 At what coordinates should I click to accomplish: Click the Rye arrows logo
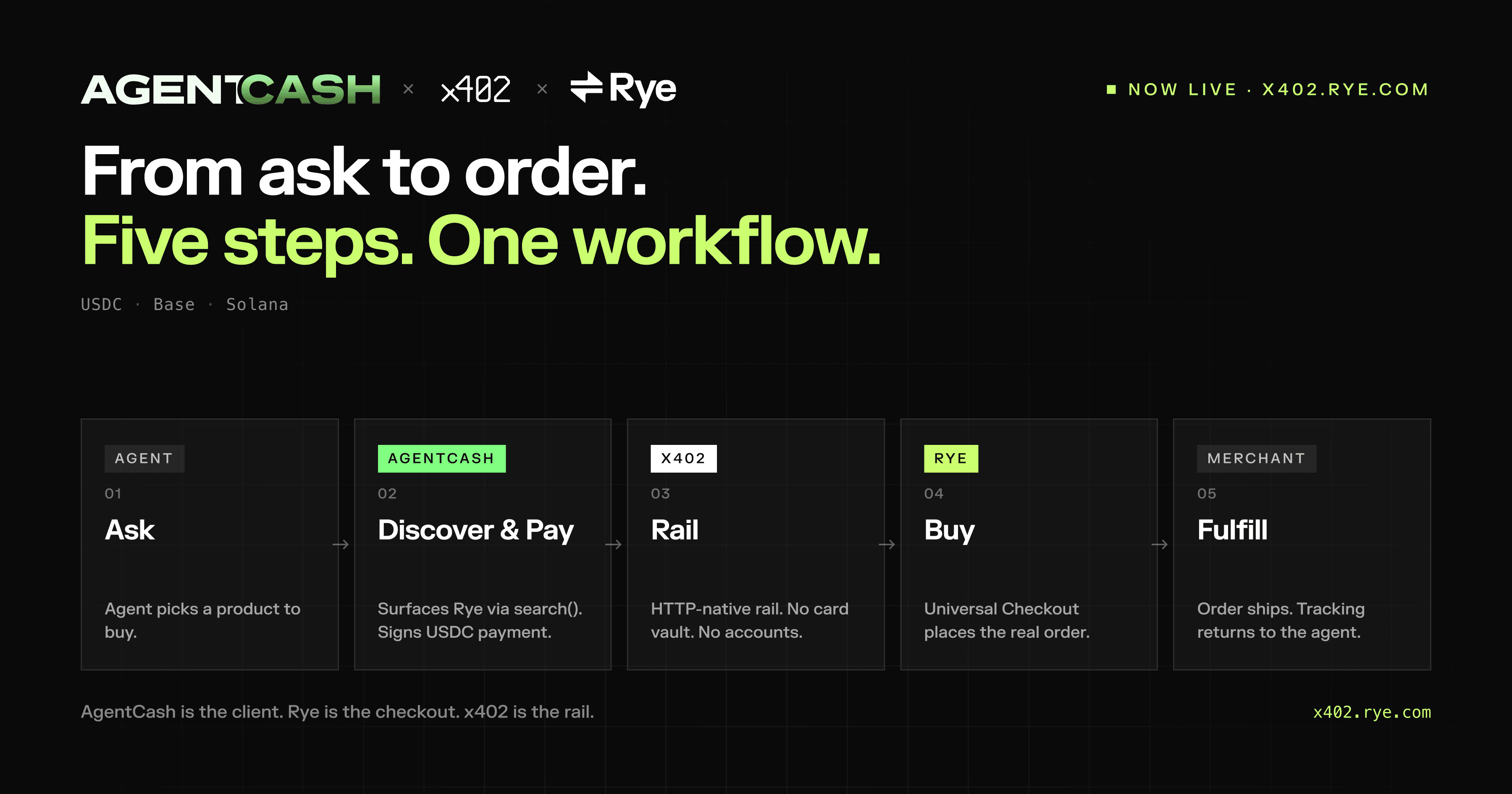click(x=588, y=88)
